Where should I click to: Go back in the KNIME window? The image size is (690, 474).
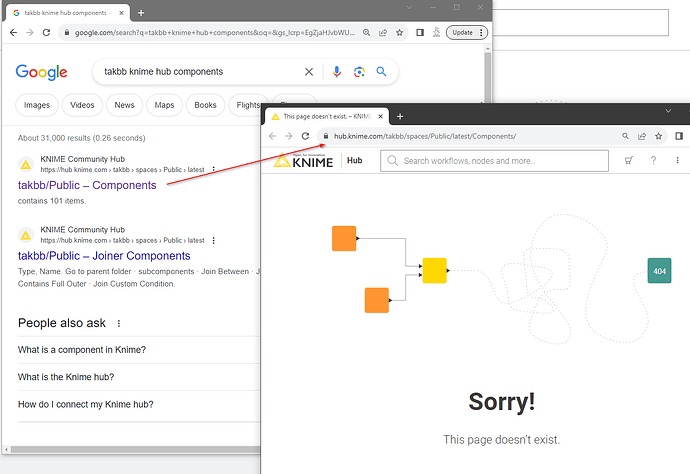pos(272,136)
